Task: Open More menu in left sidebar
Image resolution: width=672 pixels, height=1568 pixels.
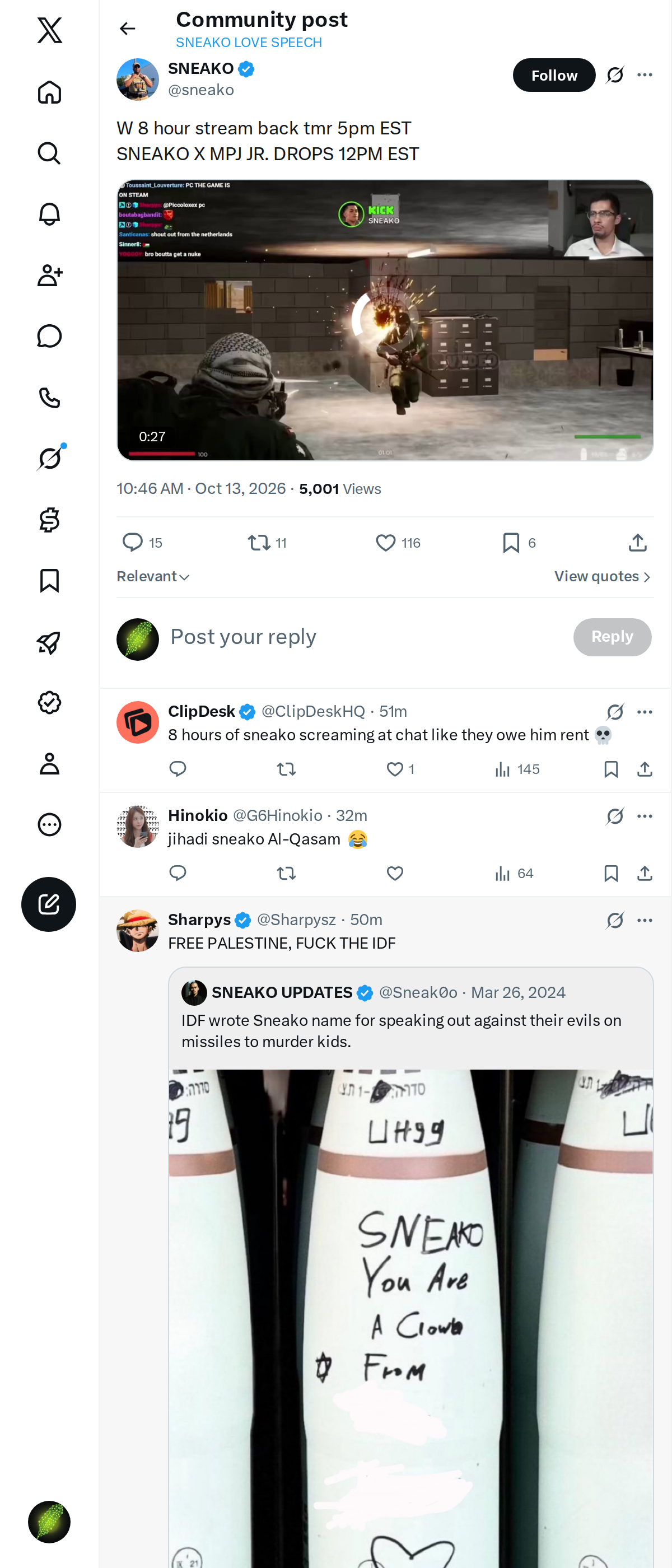Action: point(49,825)
